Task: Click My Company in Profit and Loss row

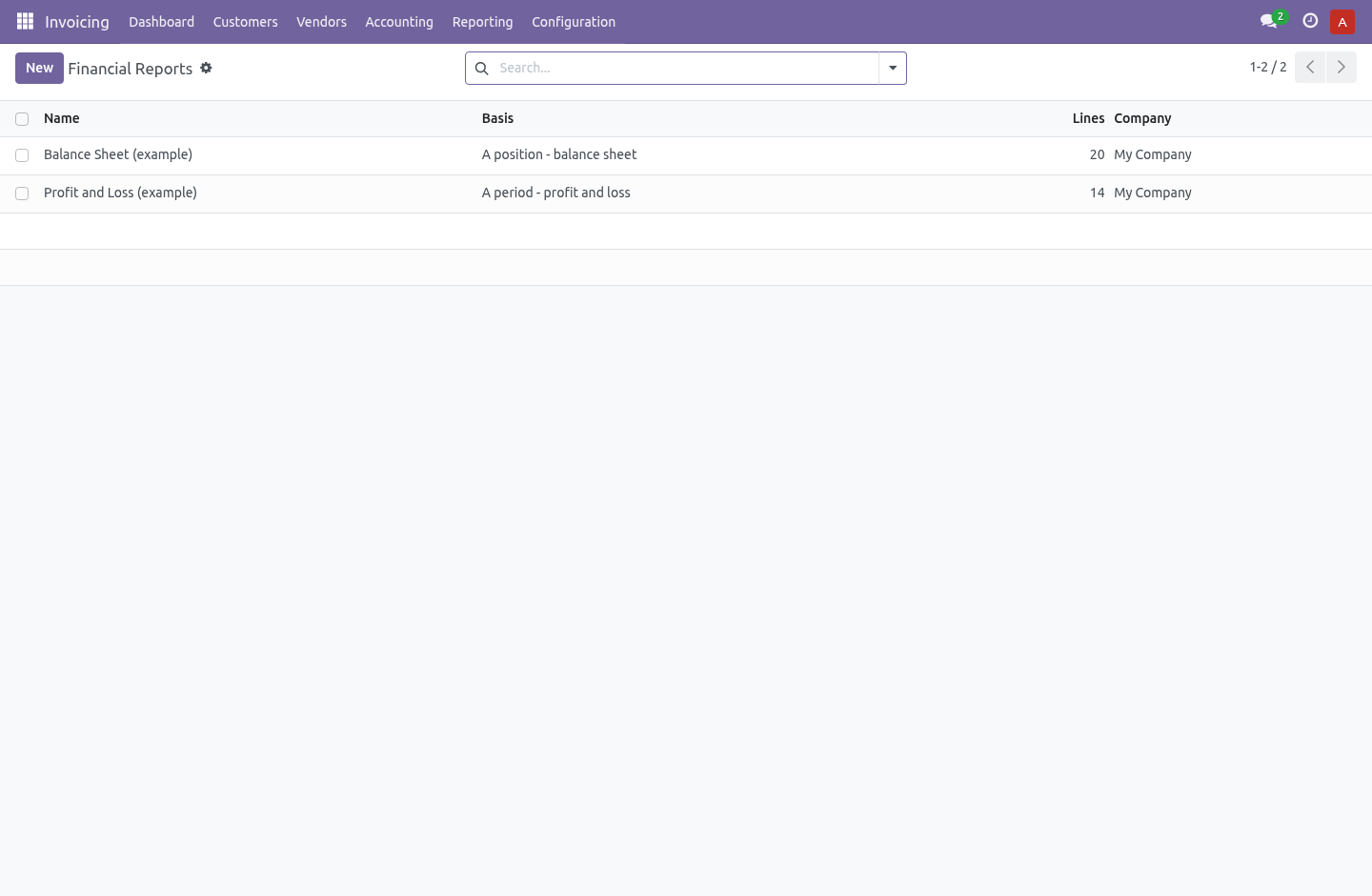Action: click(x=1153, y=193)
